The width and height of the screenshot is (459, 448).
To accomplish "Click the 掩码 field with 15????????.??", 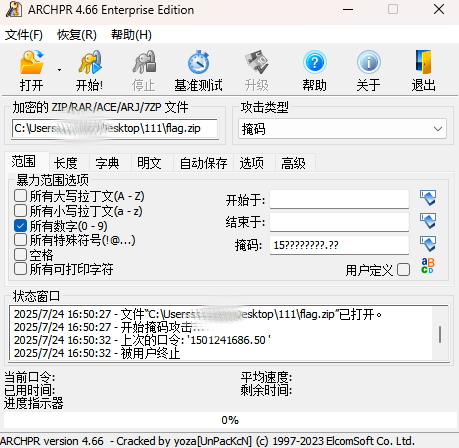I will 339,245.
